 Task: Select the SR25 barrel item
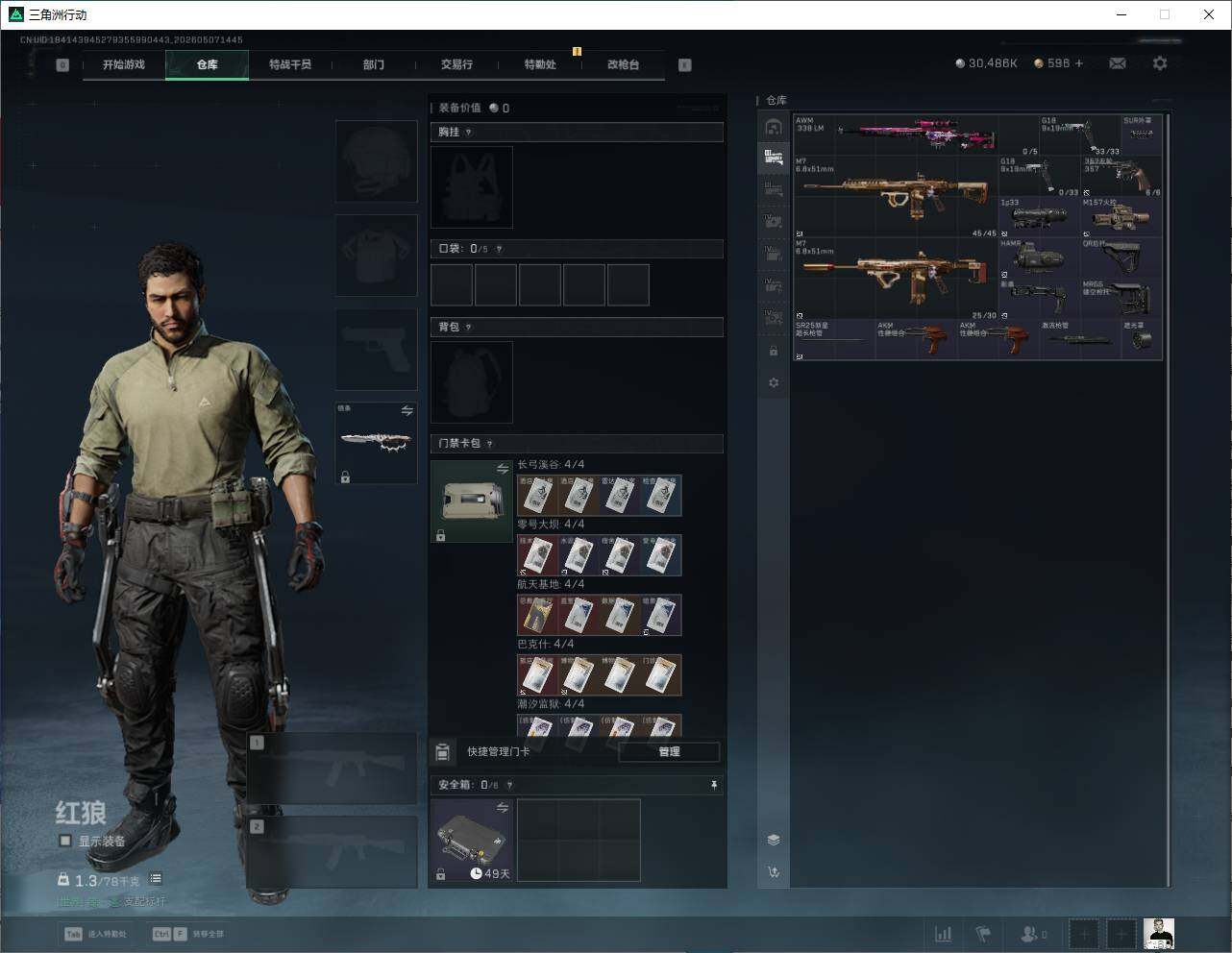tap(834, 341)
